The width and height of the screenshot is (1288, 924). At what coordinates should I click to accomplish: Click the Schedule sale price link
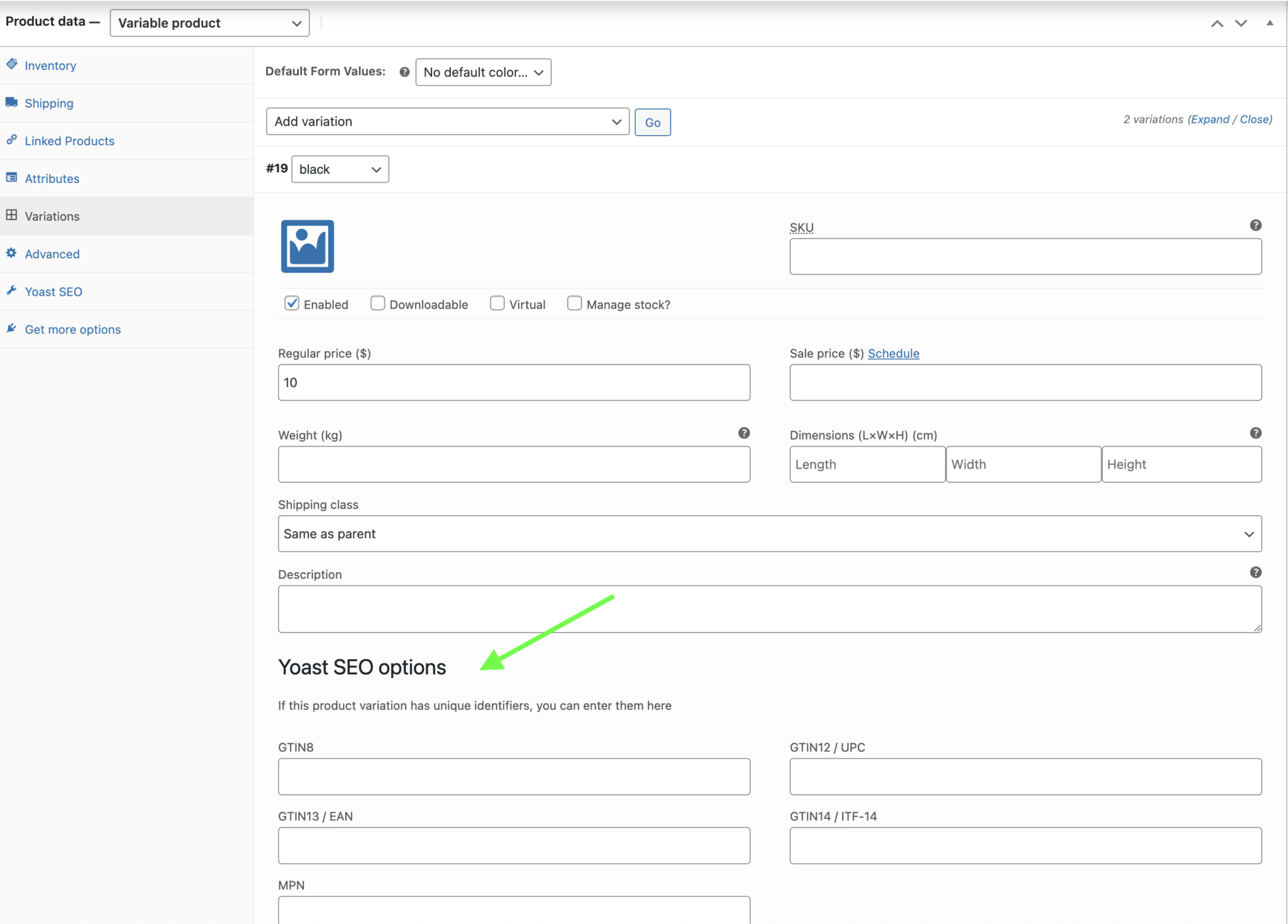[894, 353]
